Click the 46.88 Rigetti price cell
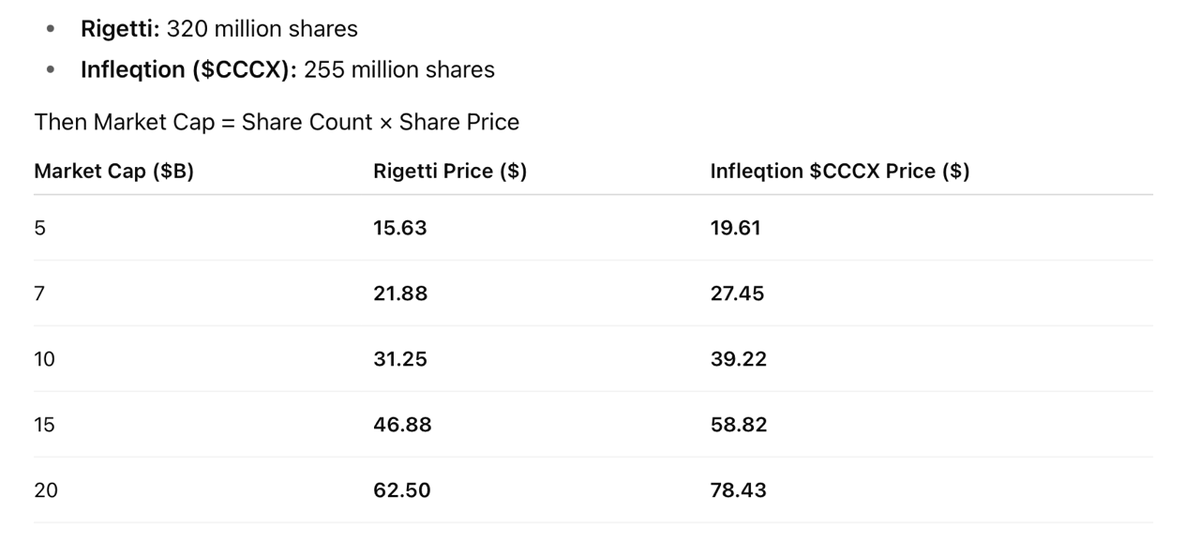Viewport: 1200px width, 541px height. pos(402,425)
